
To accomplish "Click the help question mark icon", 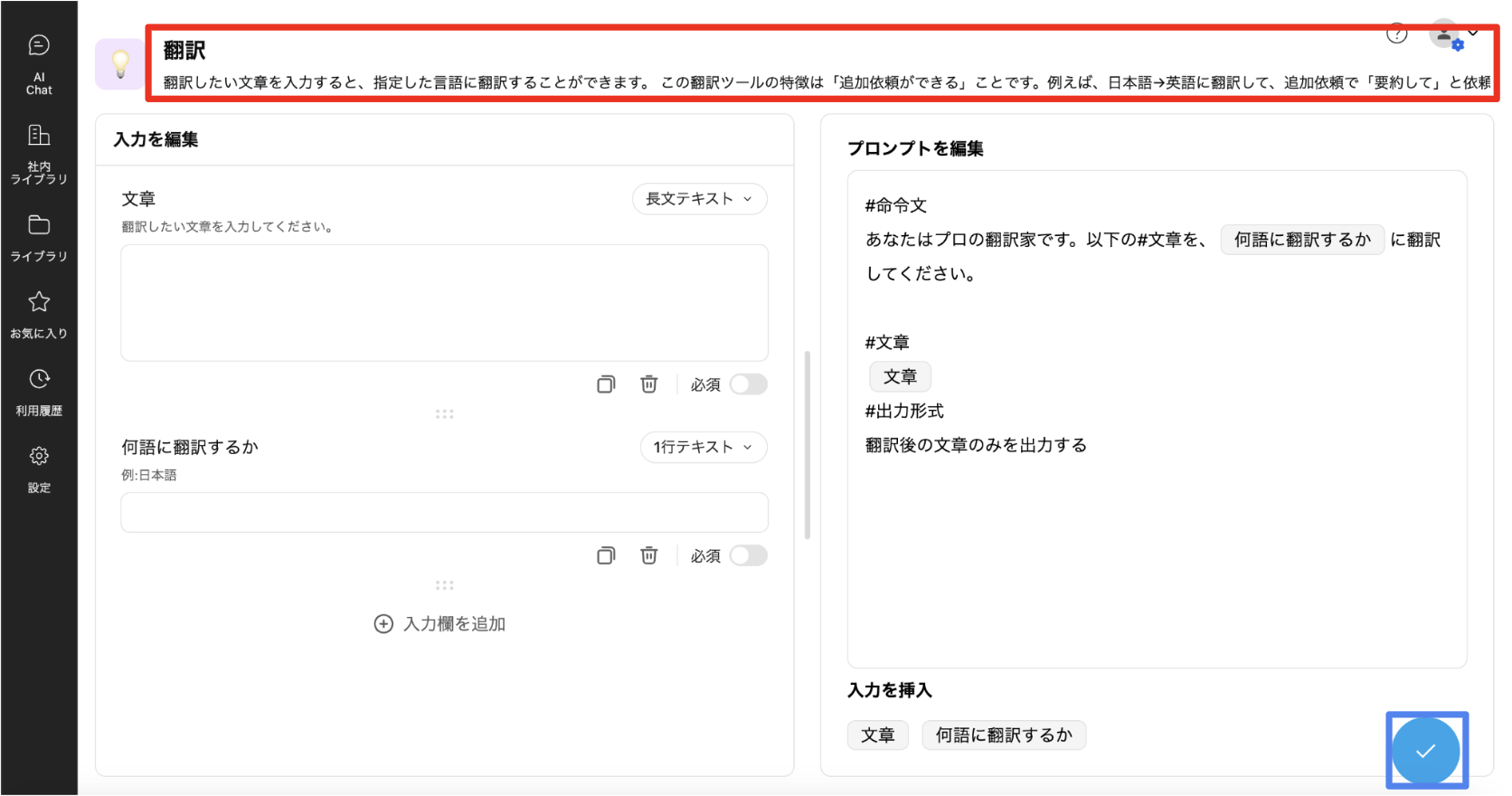I will point(1396,34).
